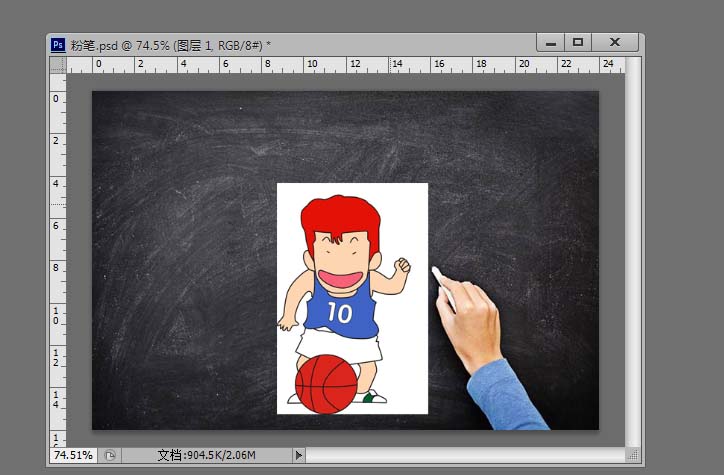
Task: Expand the status bar info arrow menu
Action: point(298,455)
